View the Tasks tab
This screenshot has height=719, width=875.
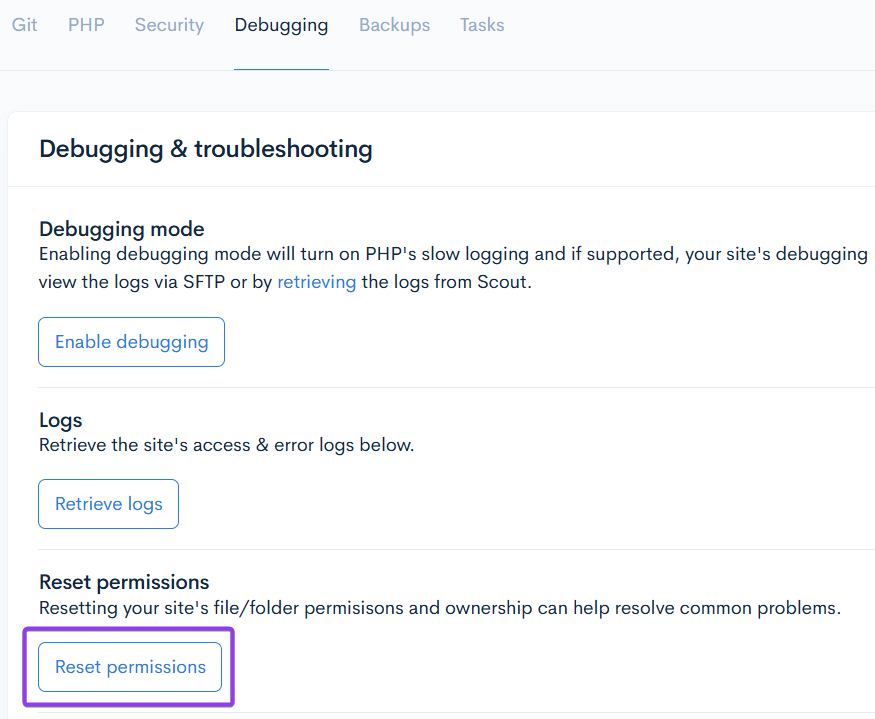click(482, 26)
